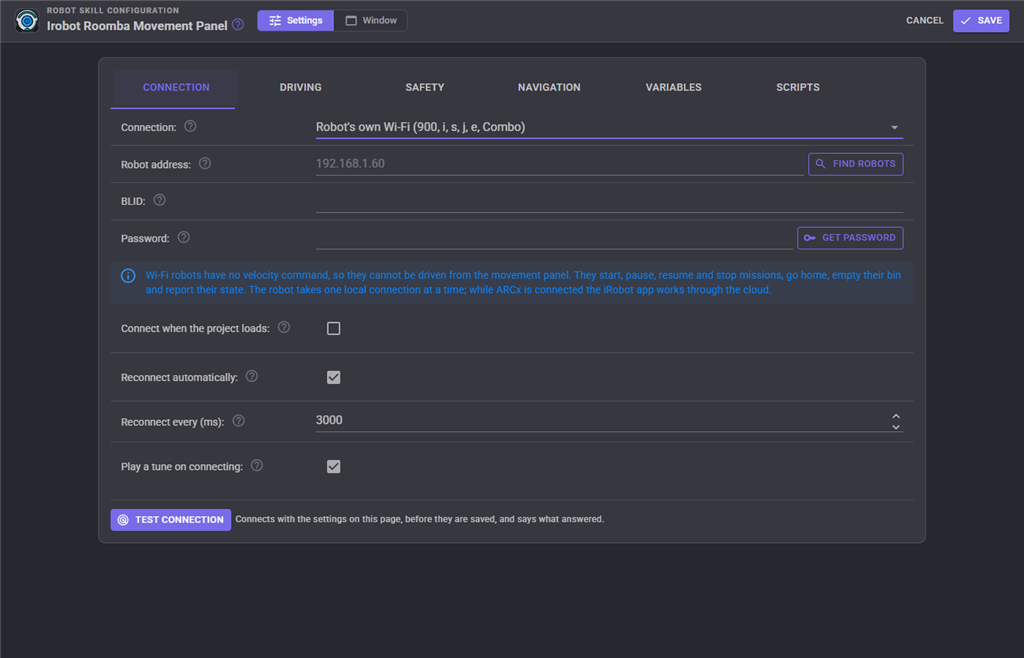
Task: Open help for Connect when the project loads
Action: pos(284,327)
